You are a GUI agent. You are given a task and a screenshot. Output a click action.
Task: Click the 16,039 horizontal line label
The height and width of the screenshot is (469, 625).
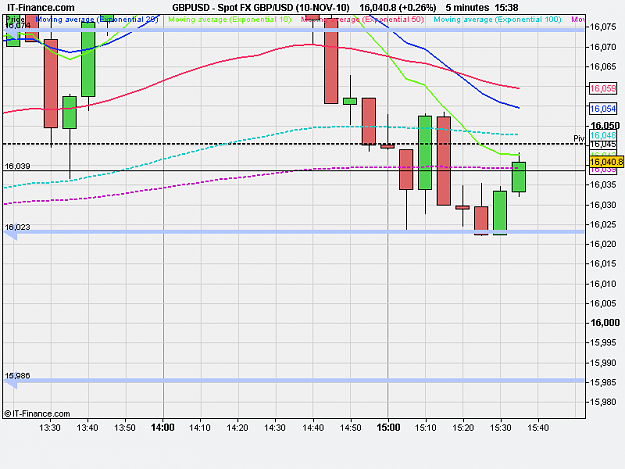pos(17,166)
